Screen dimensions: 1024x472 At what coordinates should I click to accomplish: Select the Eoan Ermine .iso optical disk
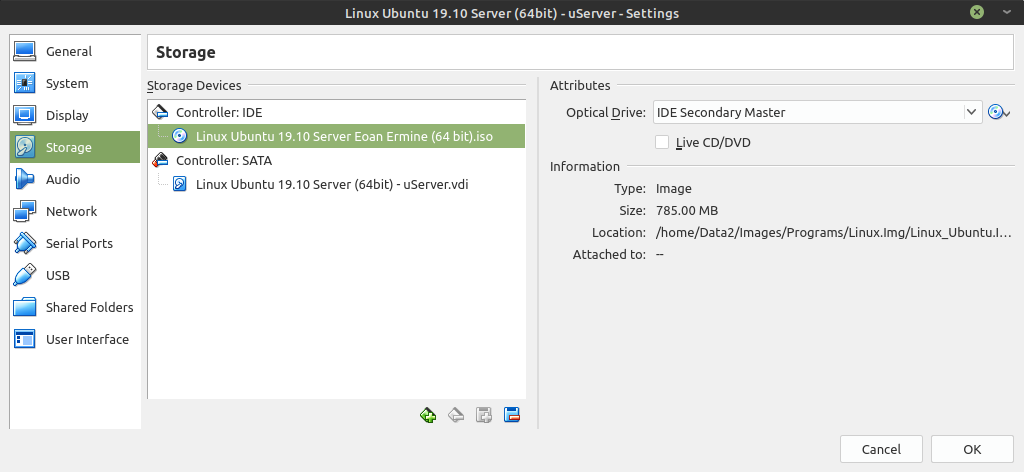[336, 136]
